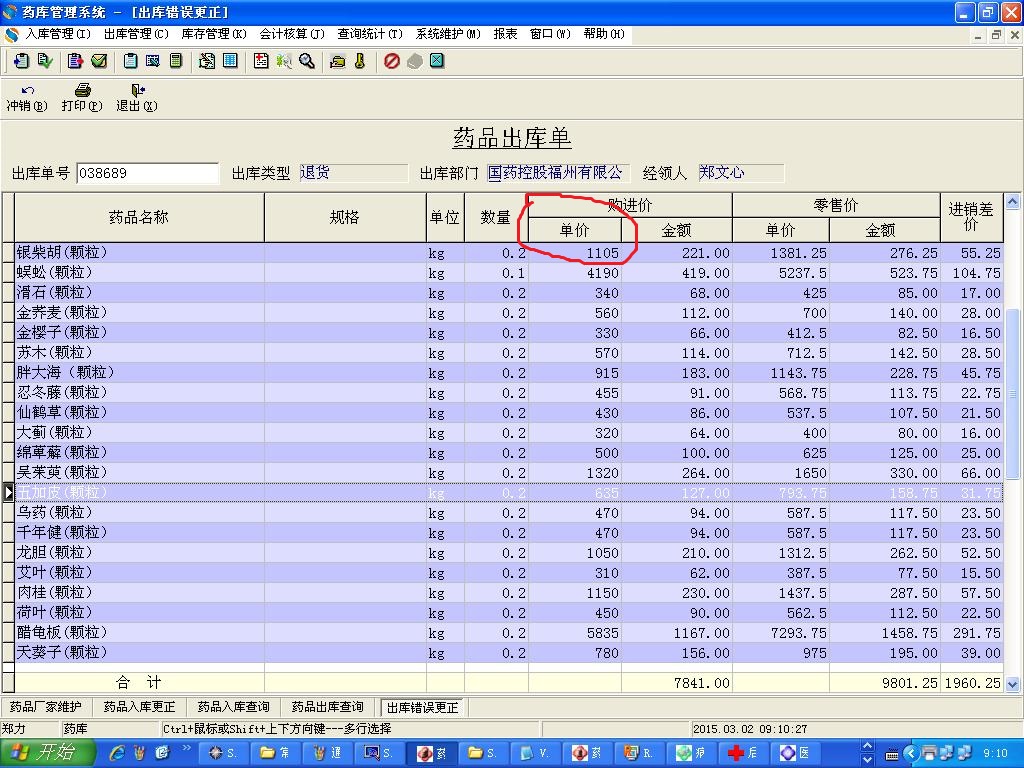
Task: Click the green arrows search toolbar icon
Action: [283, 61]
